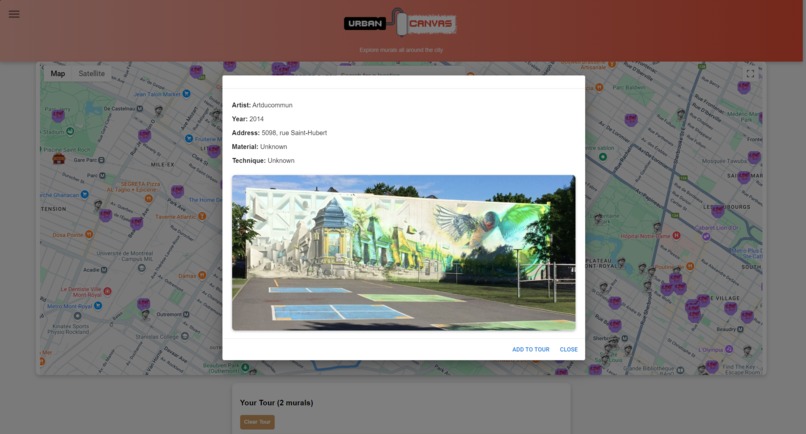Click the artist name Artducommun
This screenshot has width=806, height=434.
coord(272,105)
